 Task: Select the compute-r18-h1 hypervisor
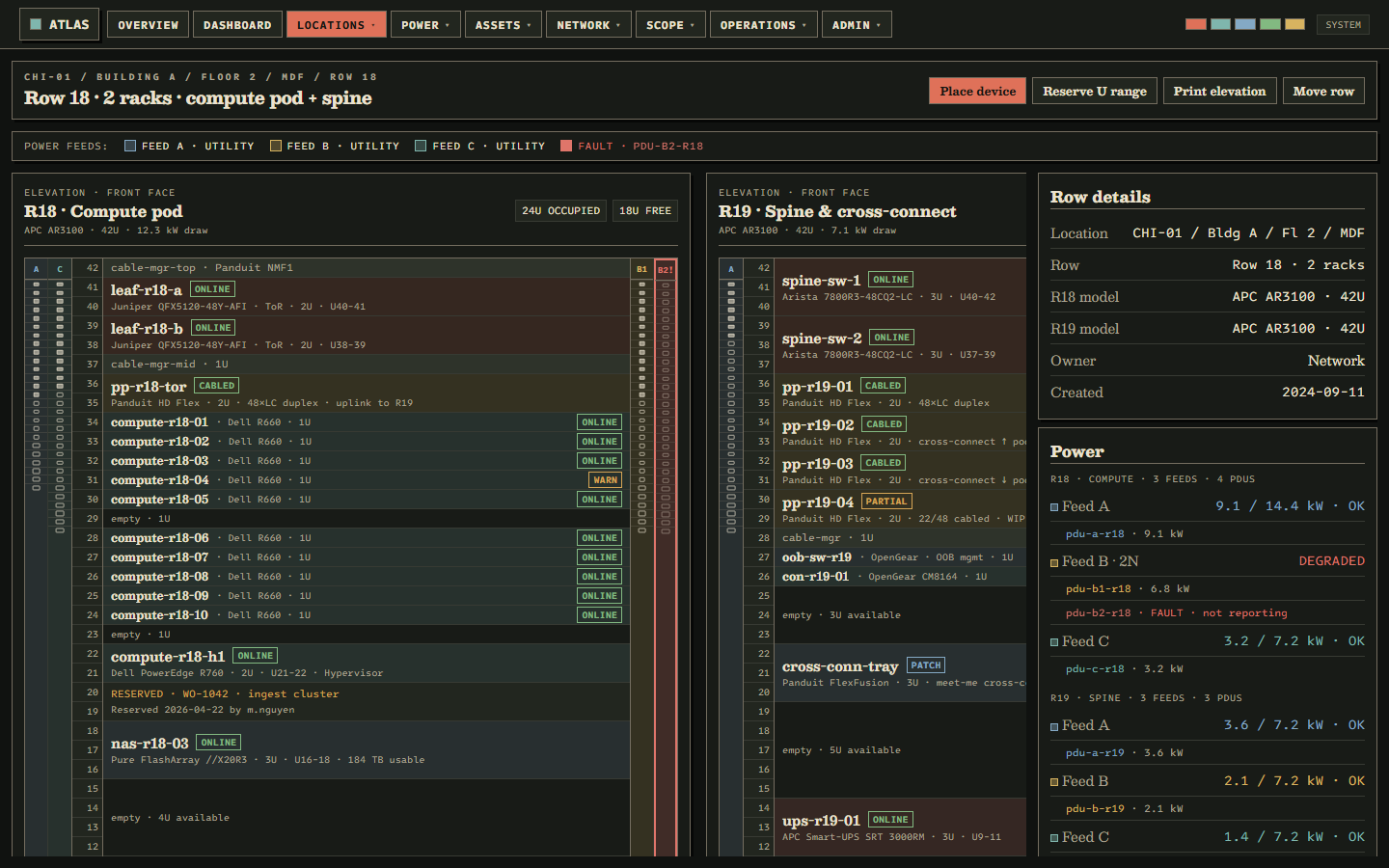coord(366,664)
